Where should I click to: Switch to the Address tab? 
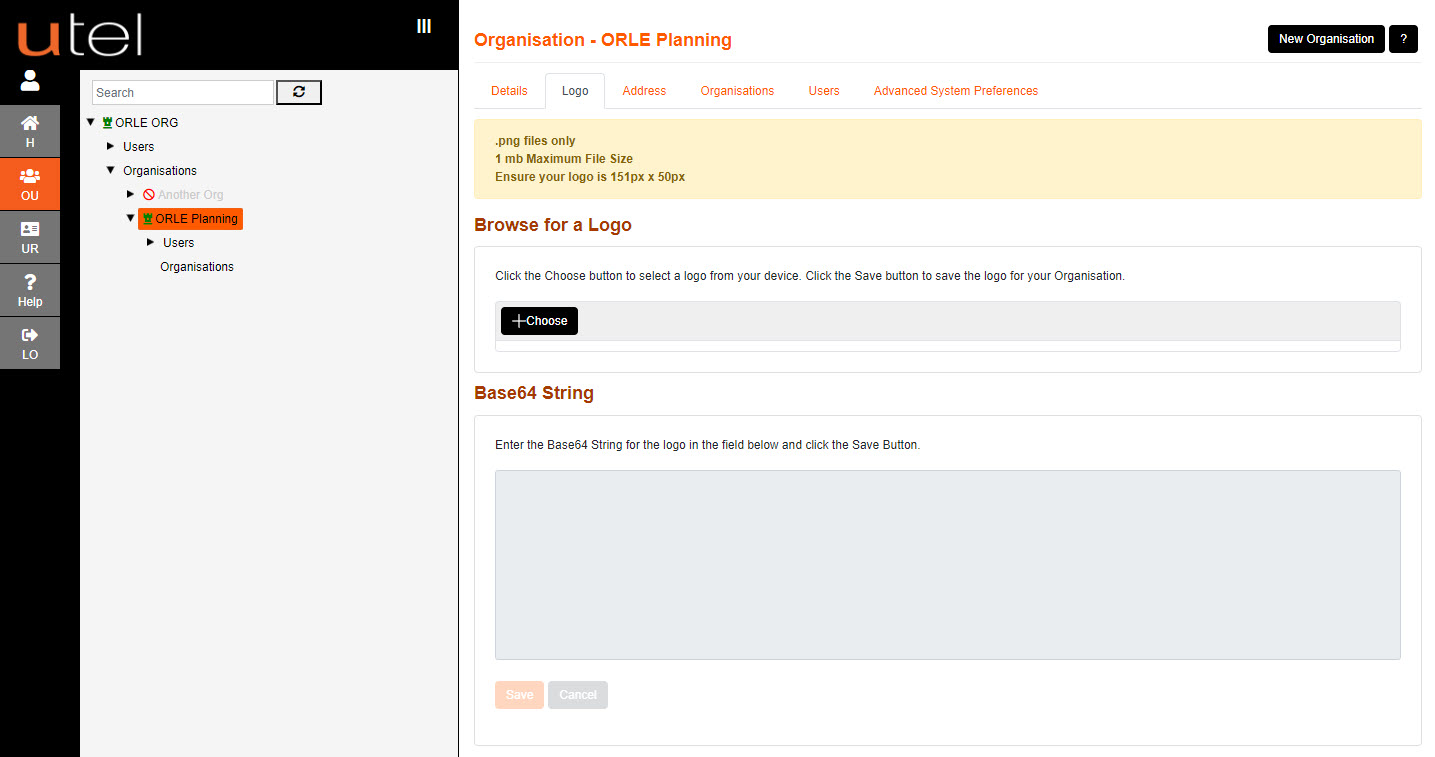[x=643, y=90]
